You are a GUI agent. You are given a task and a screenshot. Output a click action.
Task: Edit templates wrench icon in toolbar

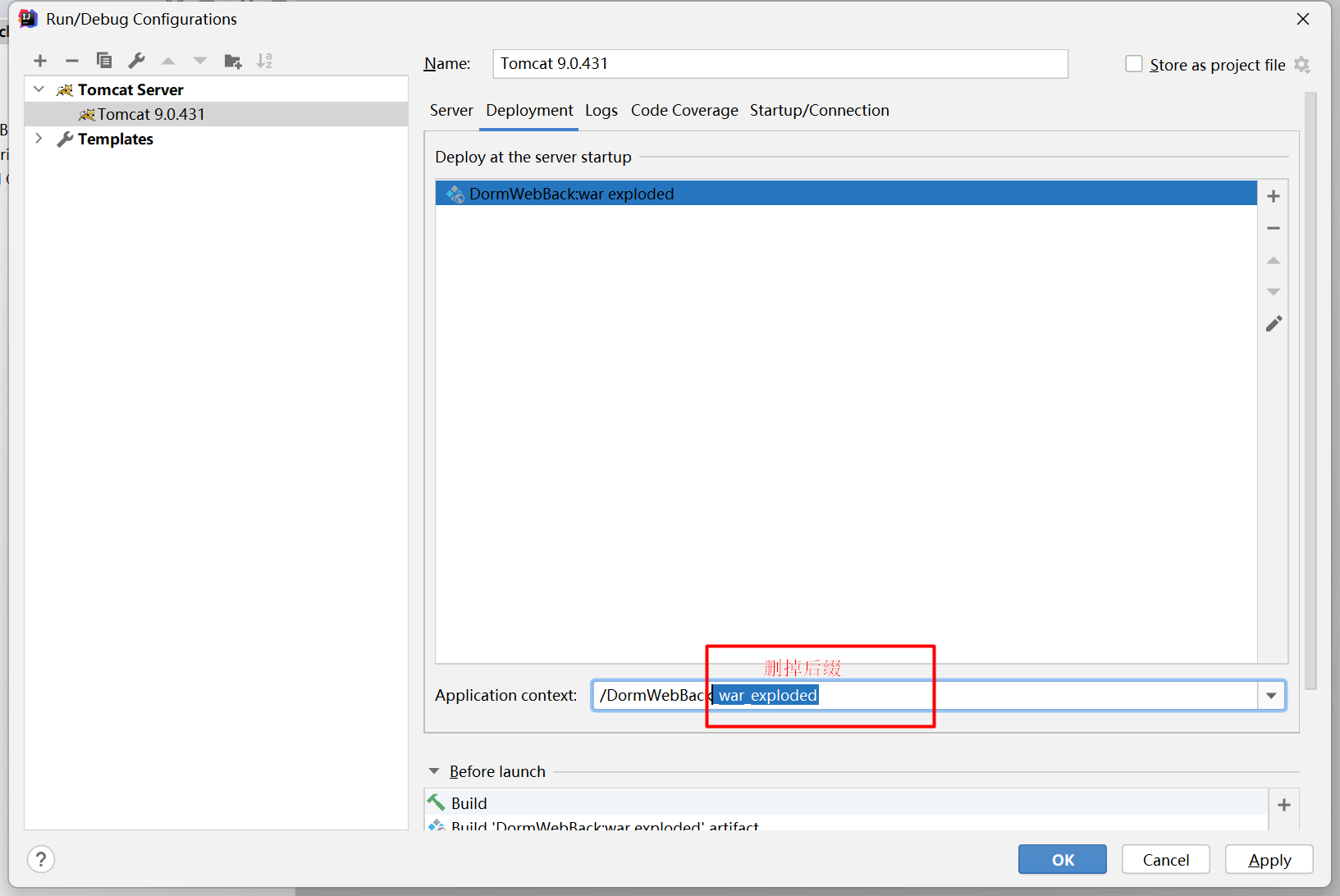pyautogui.click(x=136, y=61)
